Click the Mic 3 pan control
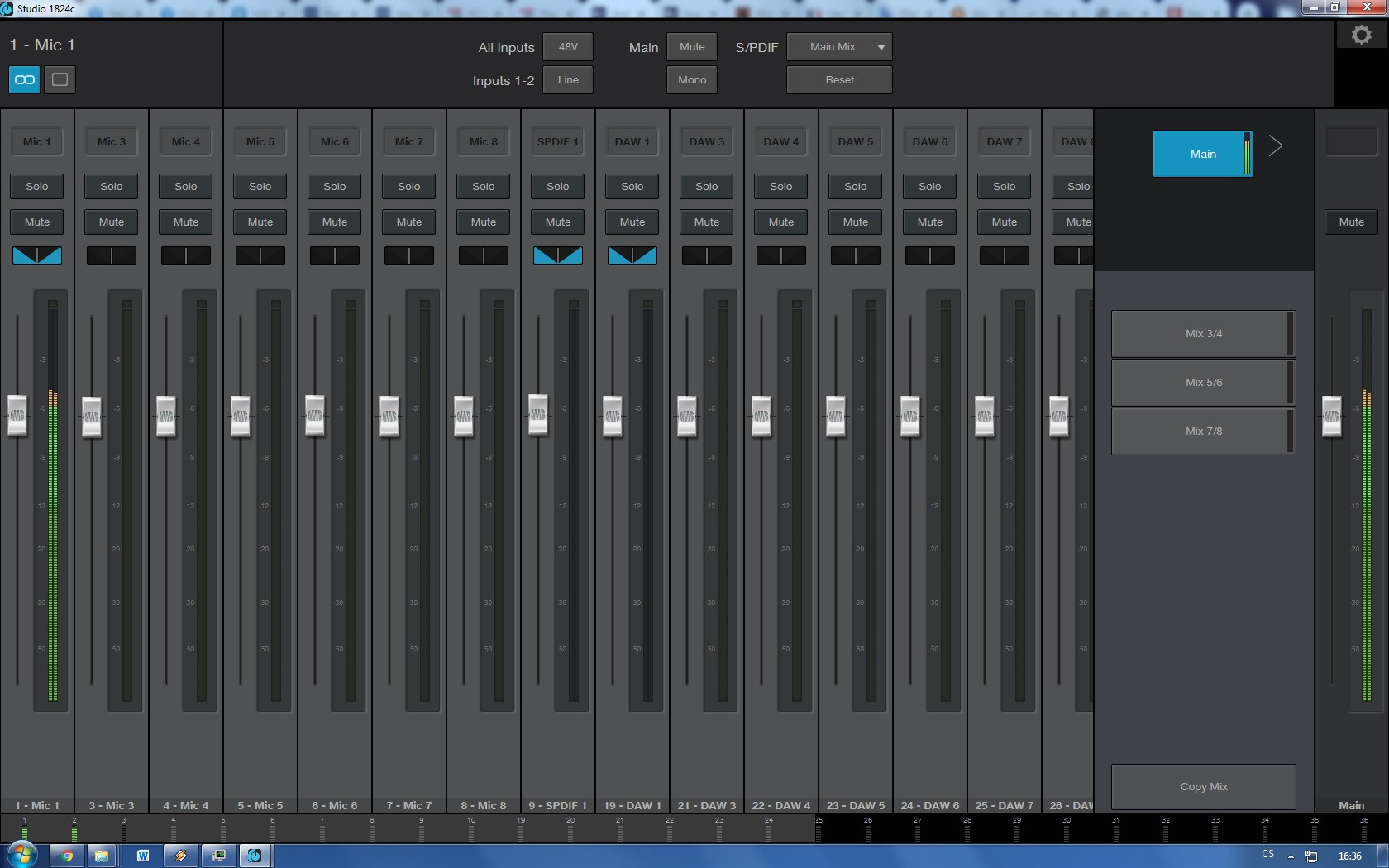 (112, 255)
